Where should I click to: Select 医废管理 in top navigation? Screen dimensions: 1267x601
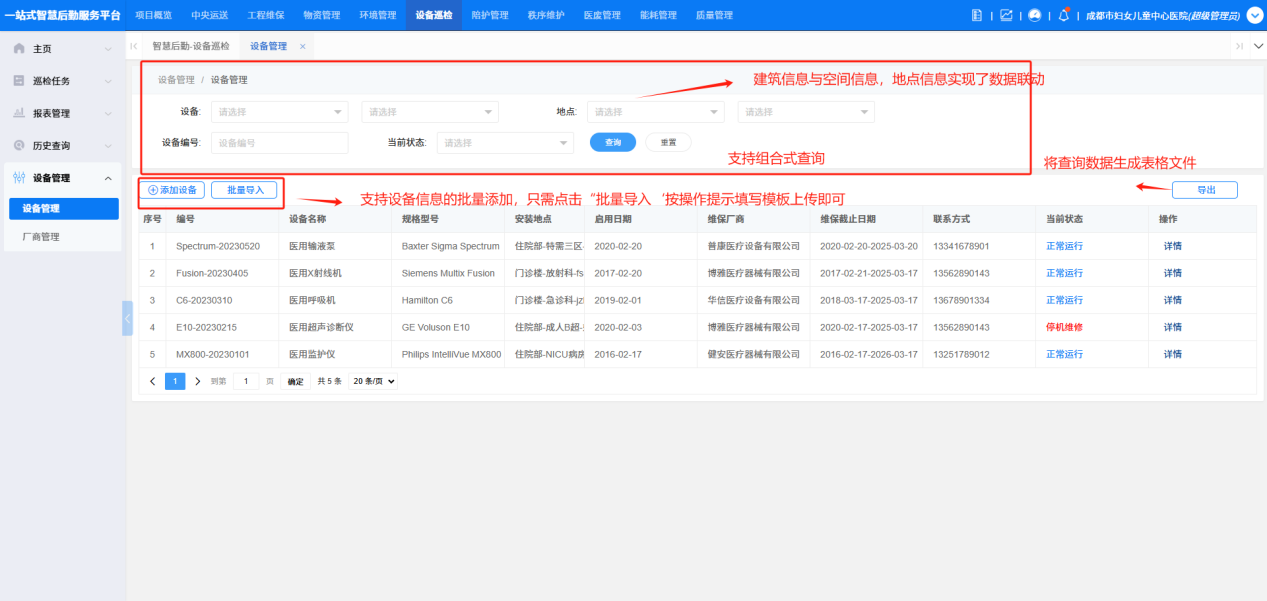click(x=602, y=15)
